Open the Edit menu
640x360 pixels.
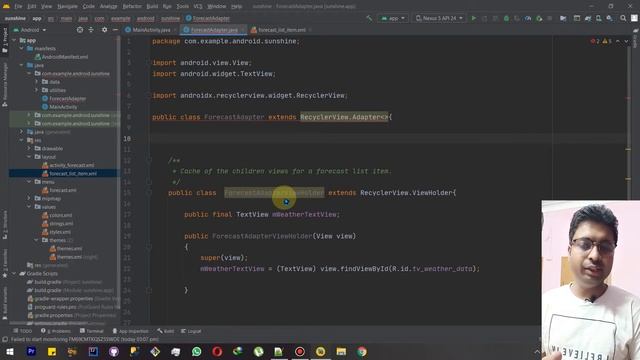[x=32, y=7]
